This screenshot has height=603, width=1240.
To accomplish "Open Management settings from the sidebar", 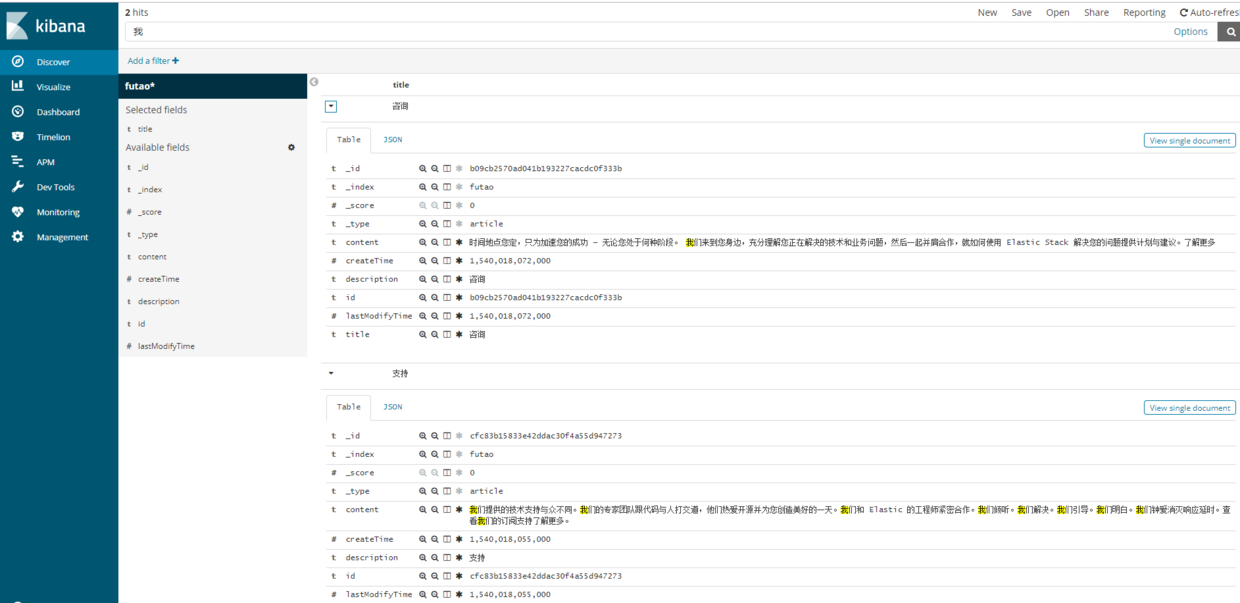I will [x=58, y=237].
